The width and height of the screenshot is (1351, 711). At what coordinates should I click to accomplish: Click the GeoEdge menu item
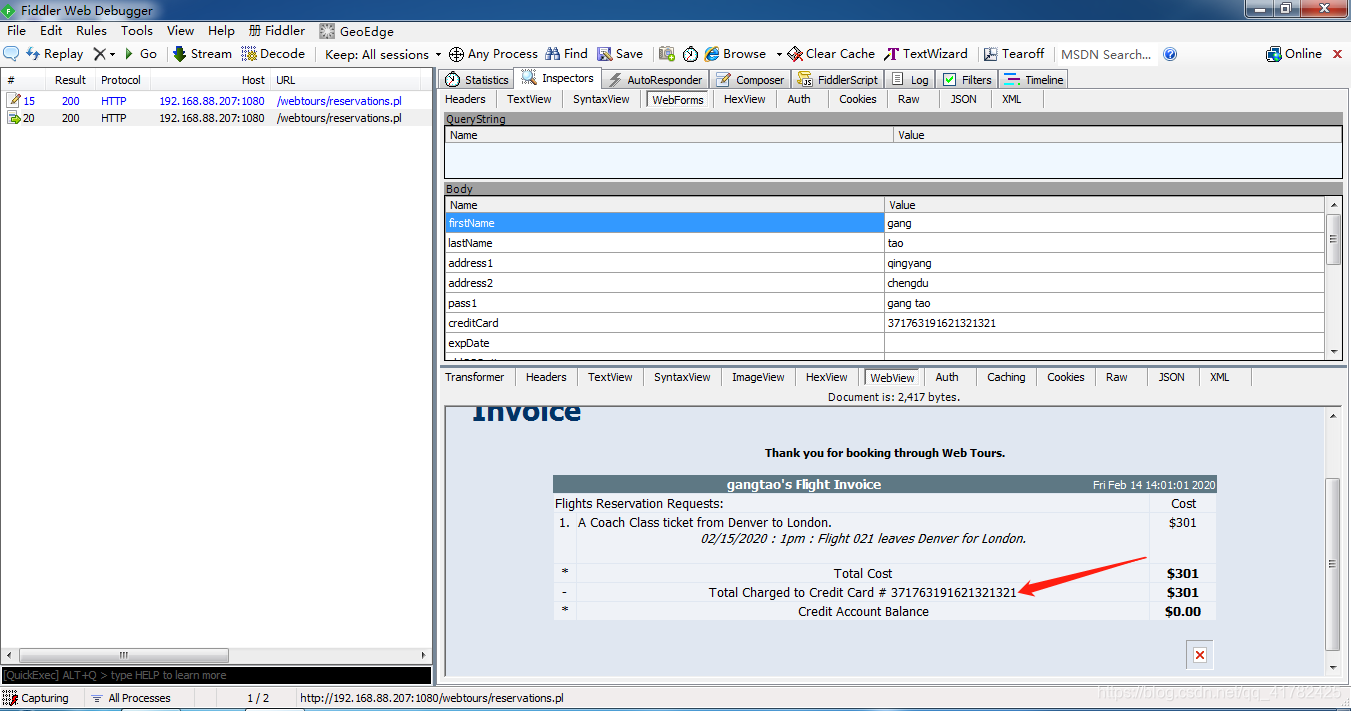(x=357, y=31)
